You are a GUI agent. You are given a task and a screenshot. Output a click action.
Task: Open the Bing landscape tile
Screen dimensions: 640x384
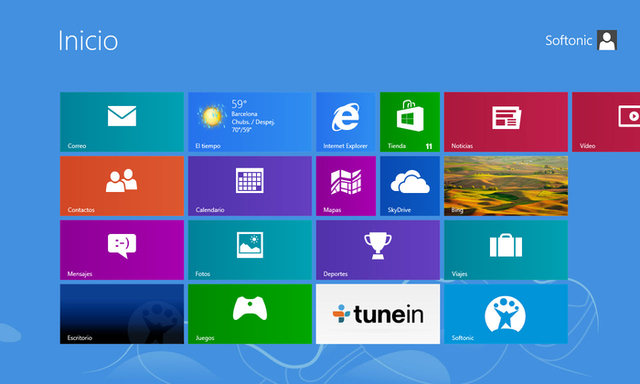click(x=506, y=186)
